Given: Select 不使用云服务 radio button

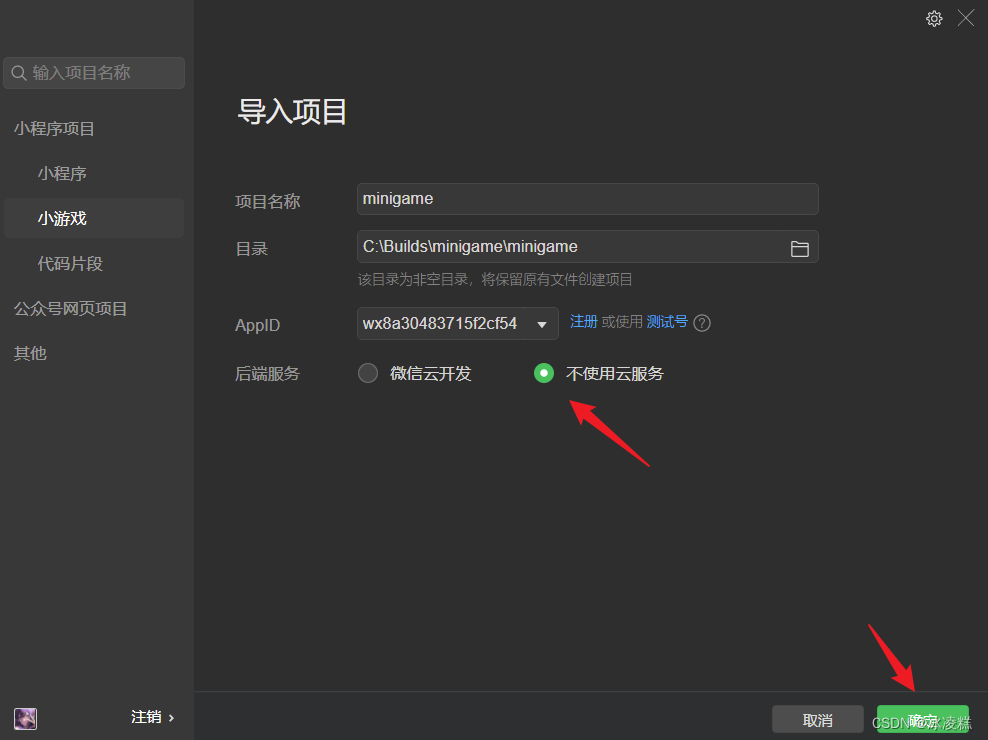Looking at the screenshot, I should (x=544, y=373).
